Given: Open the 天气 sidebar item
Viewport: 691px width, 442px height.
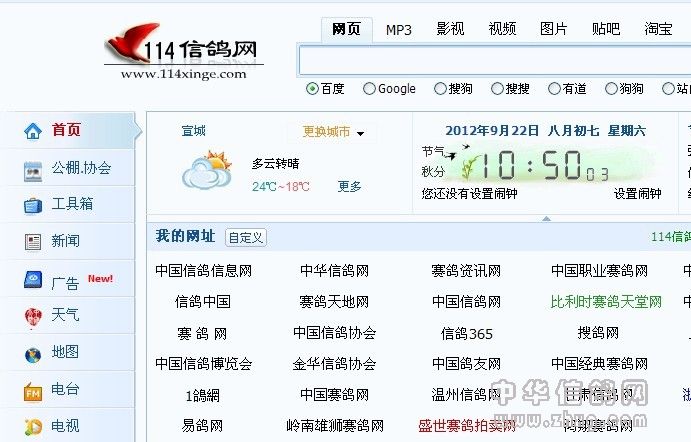Looking at the screenshot, I should coord(67,316).
